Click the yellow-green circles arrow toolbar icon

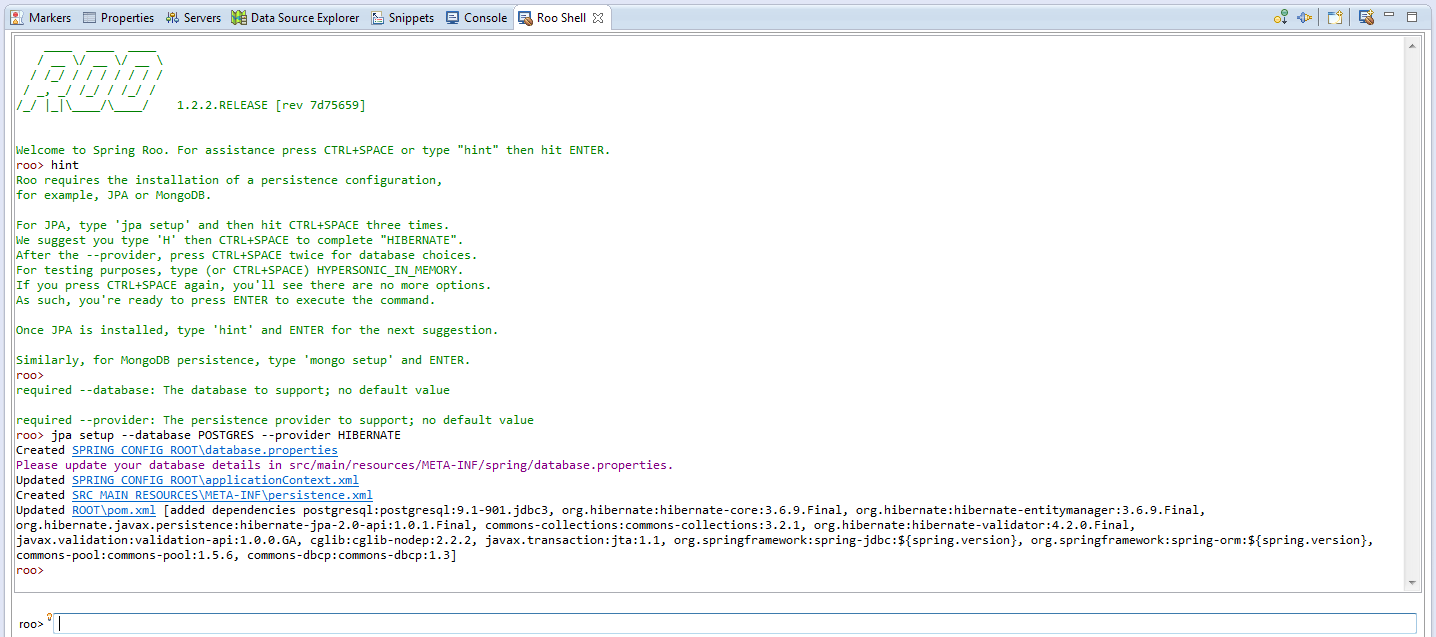pyautogui.click(x=1280, y=17)
